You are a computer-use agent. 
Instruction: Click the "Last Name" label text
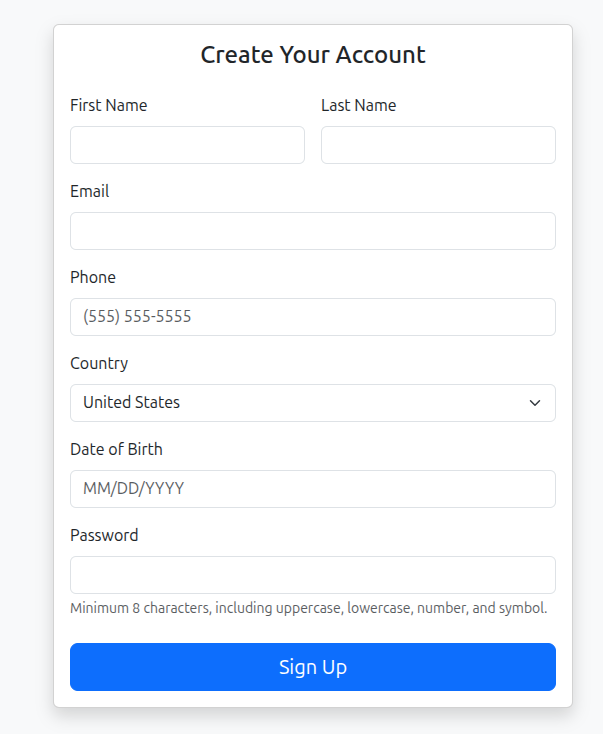coord(358,105)
